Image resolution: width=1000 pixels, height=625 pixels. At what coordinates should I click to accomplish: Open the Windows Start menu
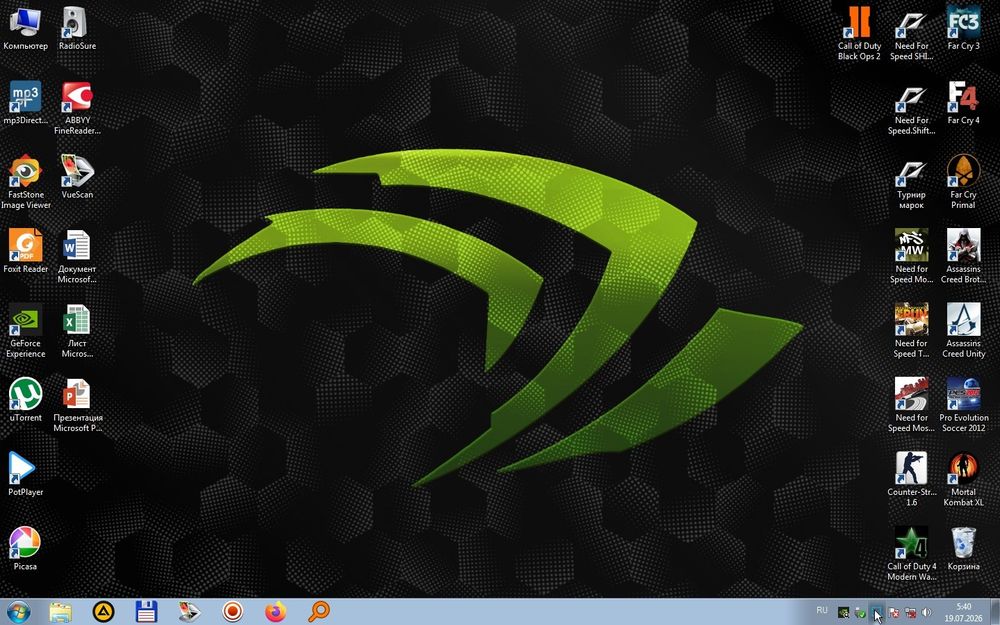(18, 612)
